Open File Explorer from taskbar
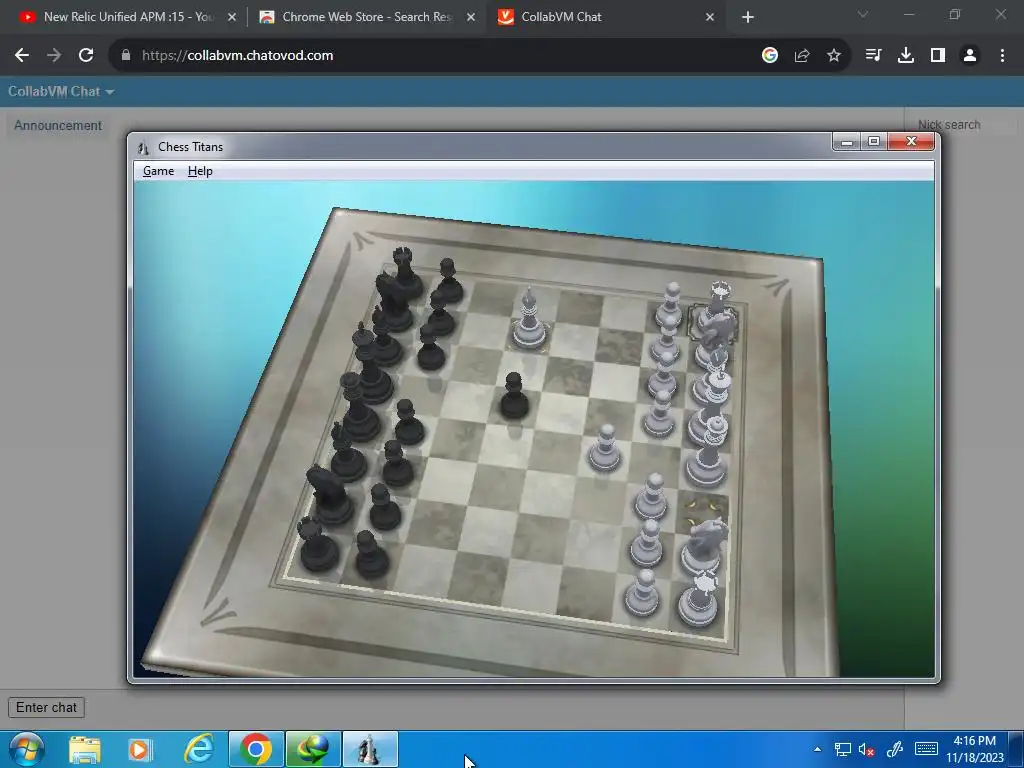This screenshot has height=768, width=1024. coord(85,750)
